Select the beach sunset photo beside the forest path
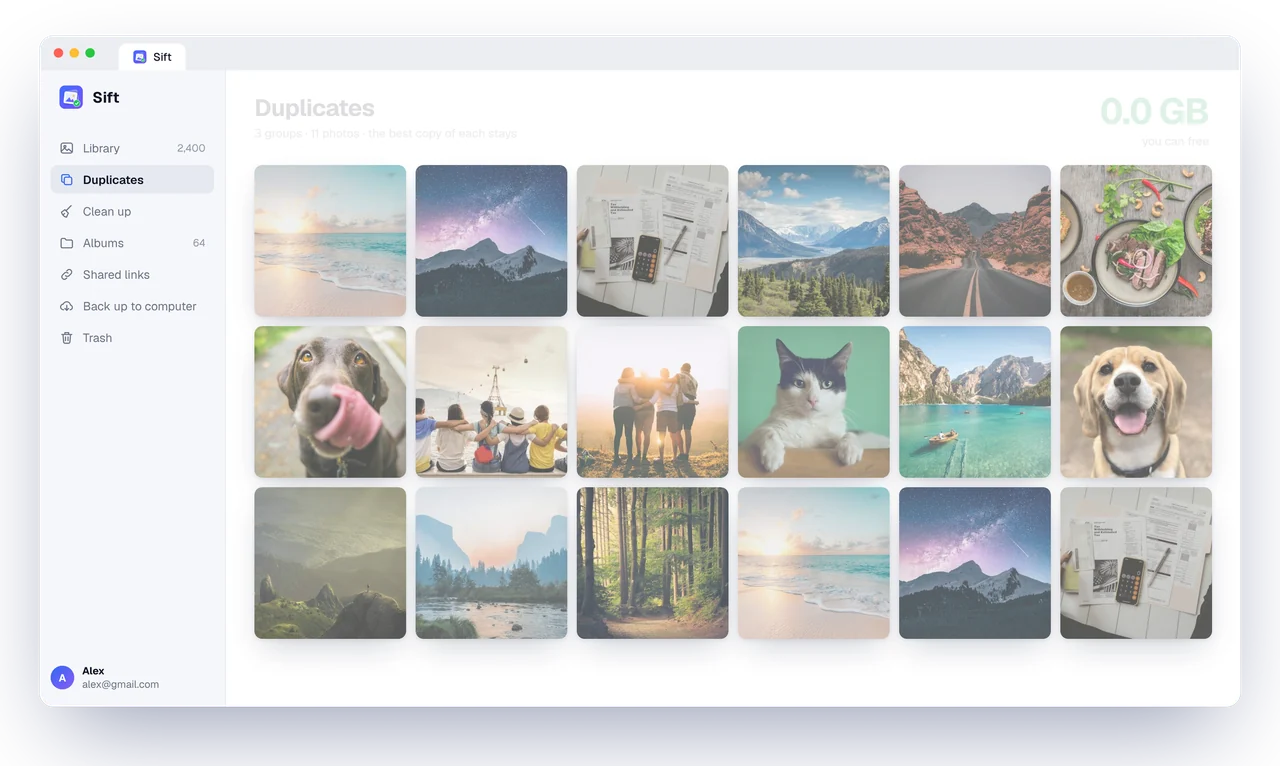Viewport: 1280px width, 766px height. [x=814, y=563]
